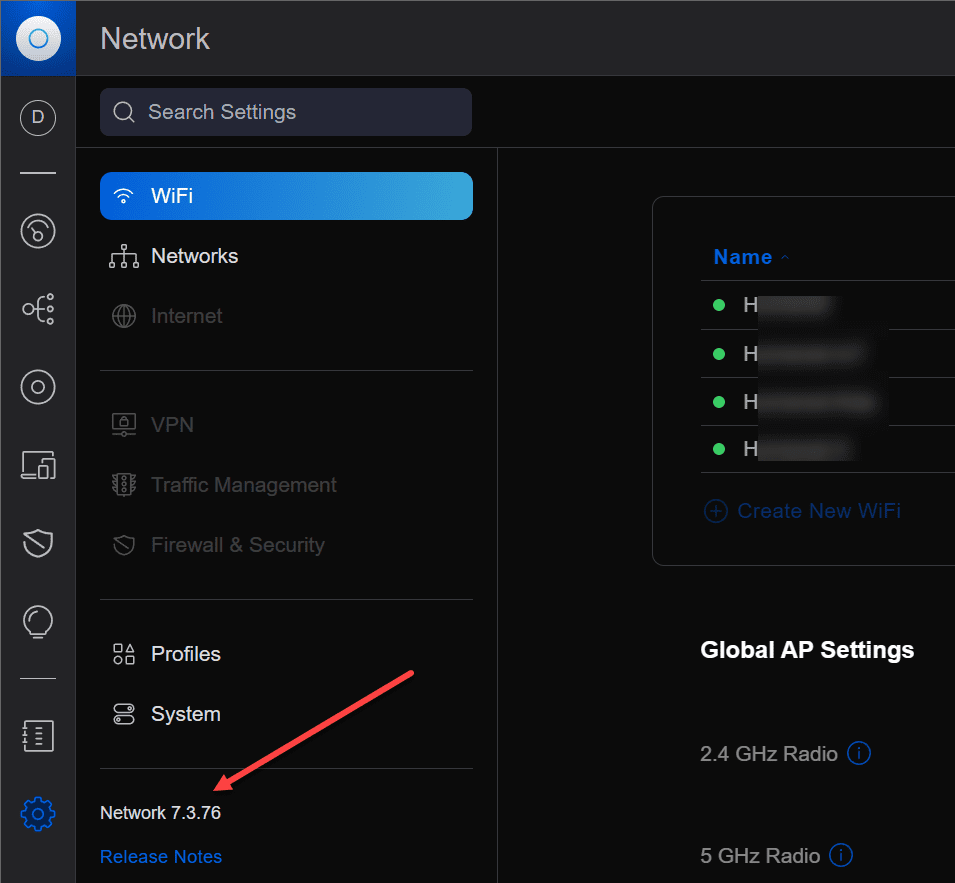This screenshot has width=955, height=883.
Task: Open the shield security icon
Action: (x=38, y=543)
